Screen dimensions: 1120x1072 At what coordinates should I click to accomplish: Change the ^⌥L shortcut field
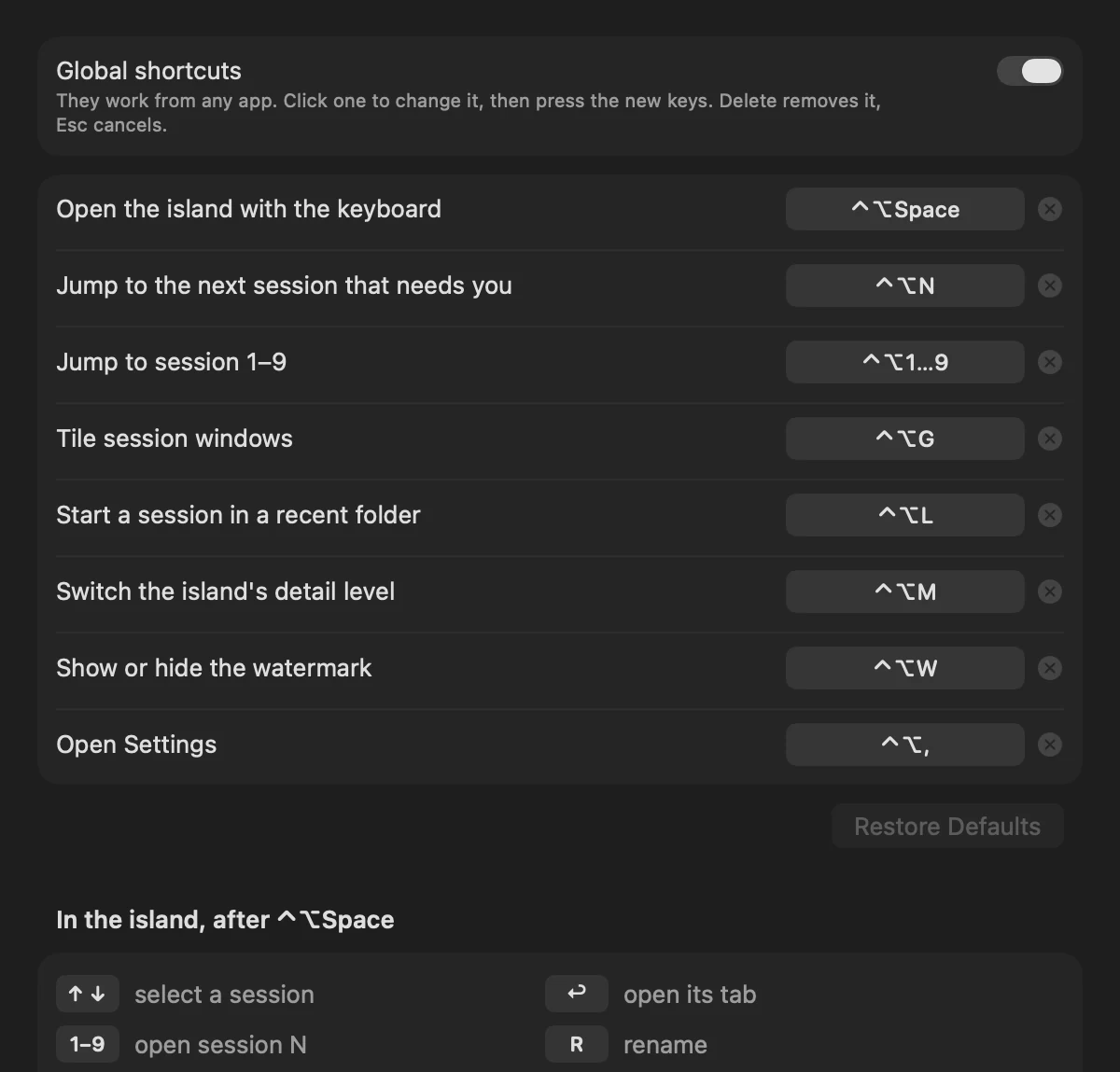[x=905, y=515]
